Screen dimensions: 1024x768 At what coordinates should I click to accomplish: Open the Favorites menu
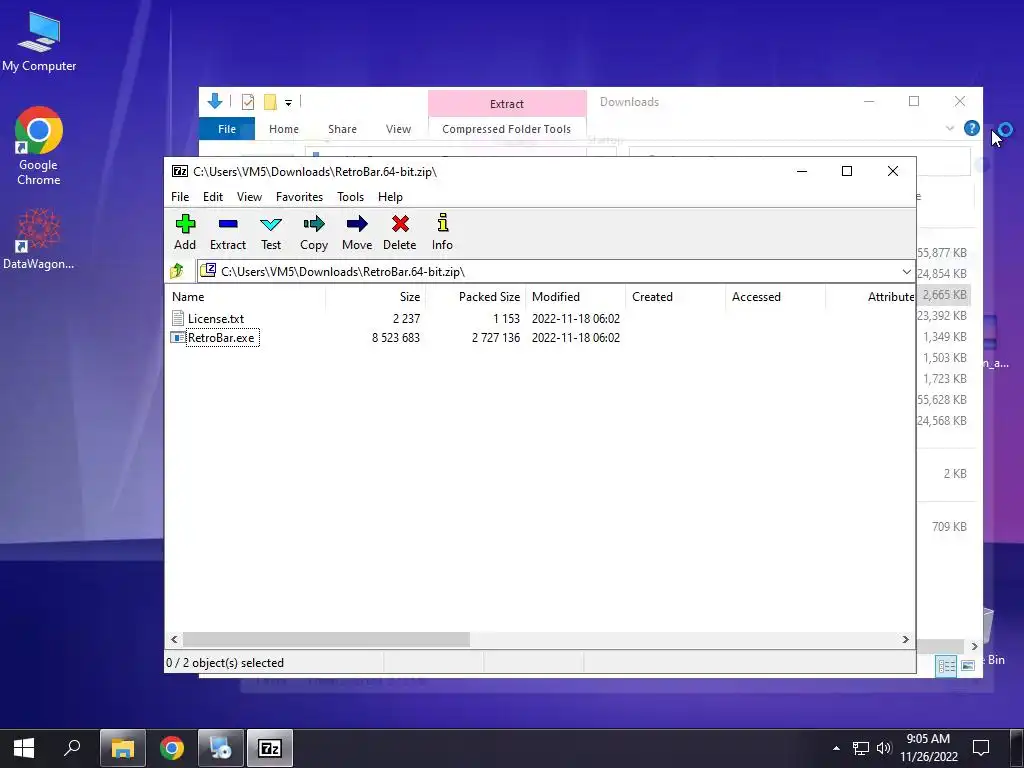pos(300,197)
